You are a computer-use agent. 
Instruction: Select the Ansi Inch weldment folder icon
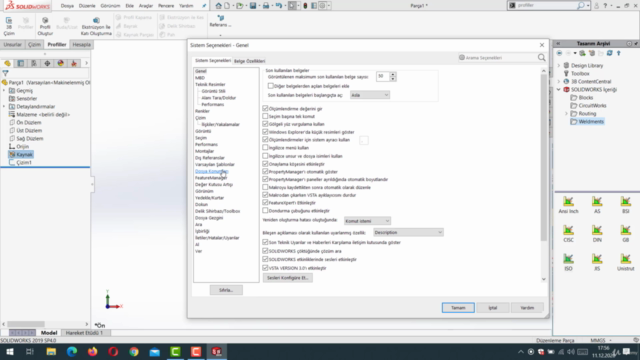(x=568, y=202)
